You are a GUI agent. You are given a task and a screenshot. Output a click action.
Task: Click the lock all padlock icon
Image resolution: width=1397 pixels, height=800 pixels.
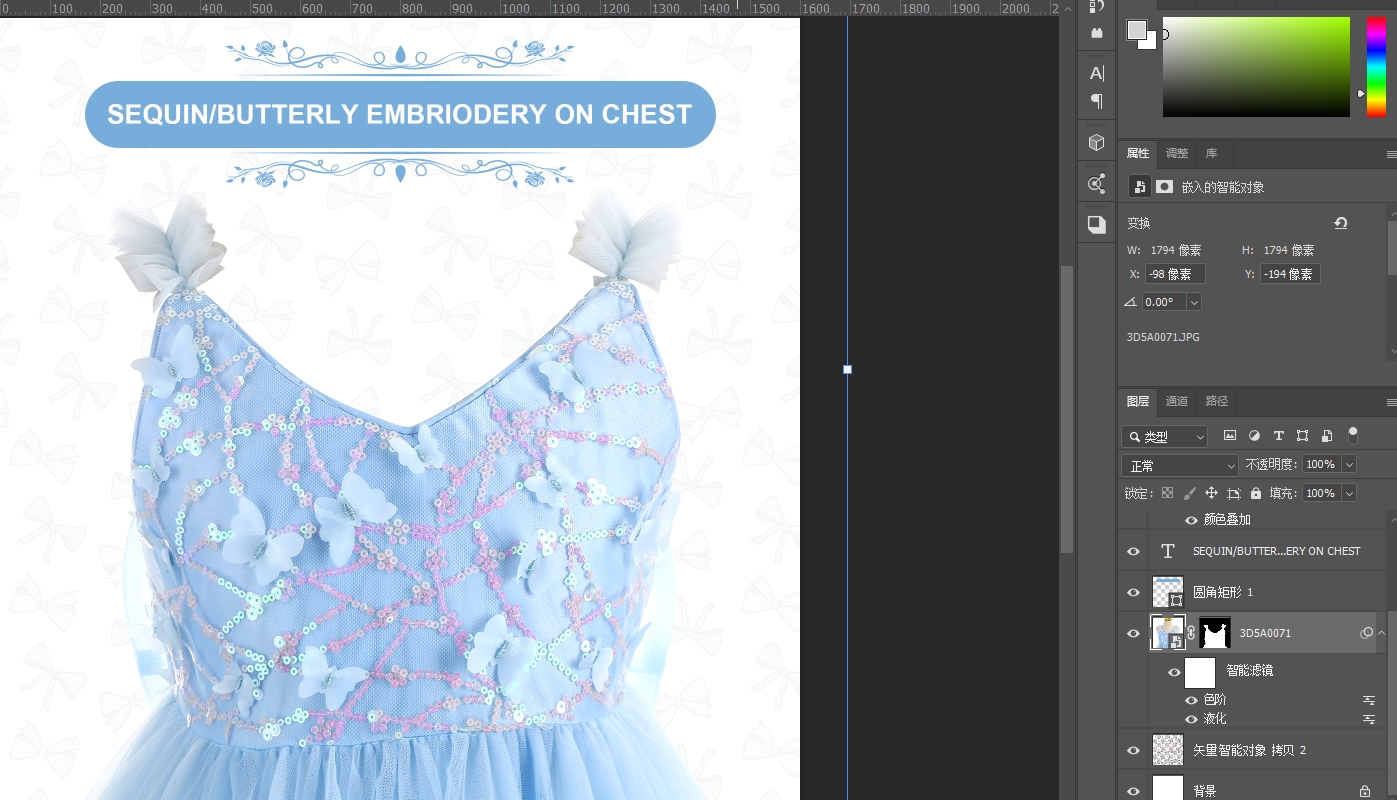click(x=1256, y=493)
